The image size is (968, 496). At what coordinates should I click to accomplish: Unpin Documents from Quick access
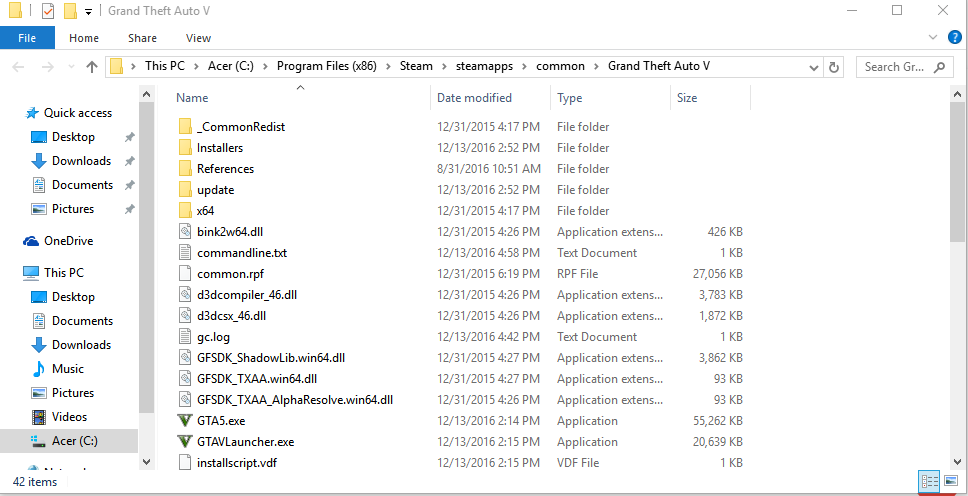click(129, 185)
